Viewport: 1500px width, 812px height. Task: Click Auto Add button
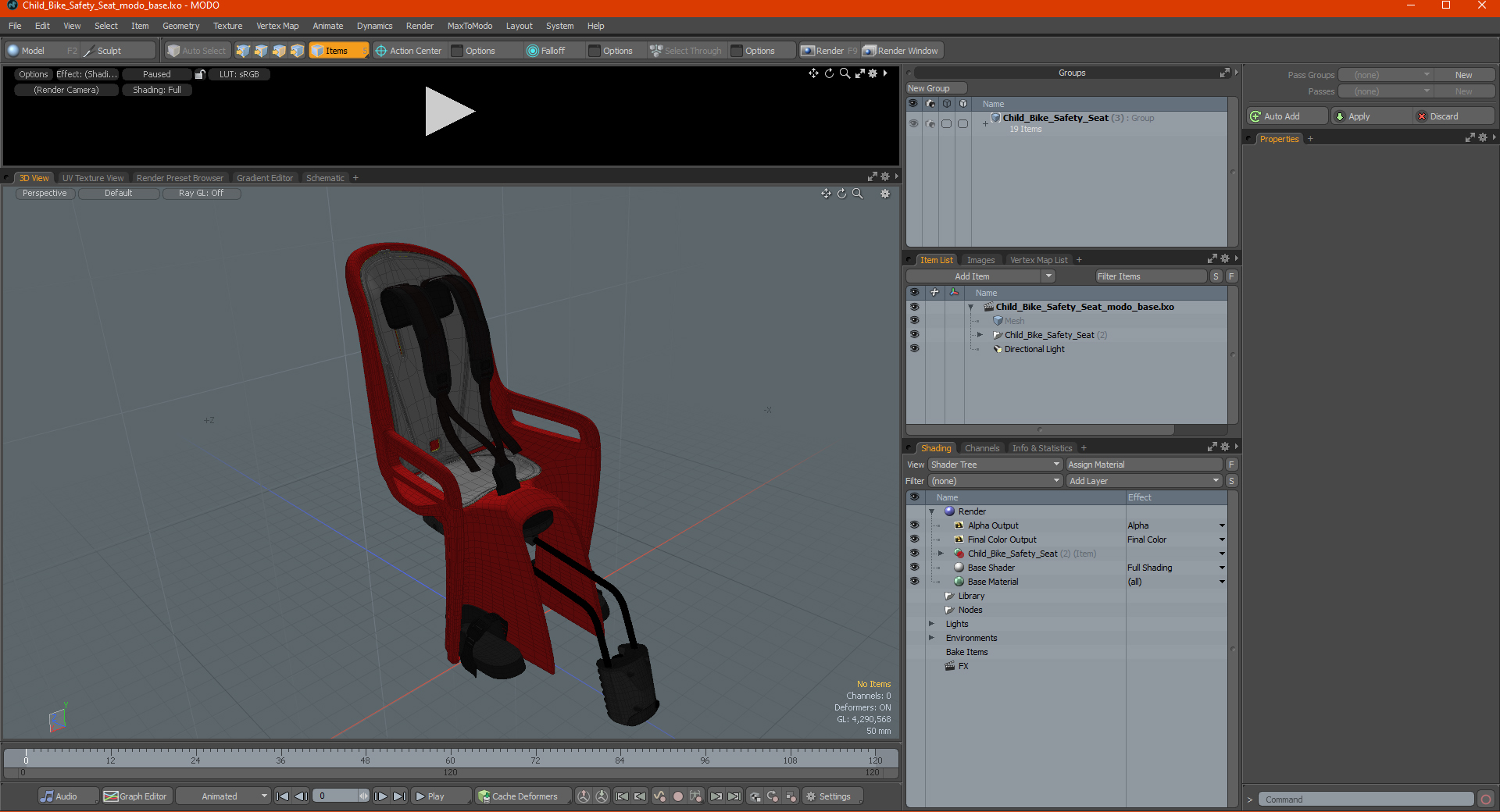[1287, 116]
